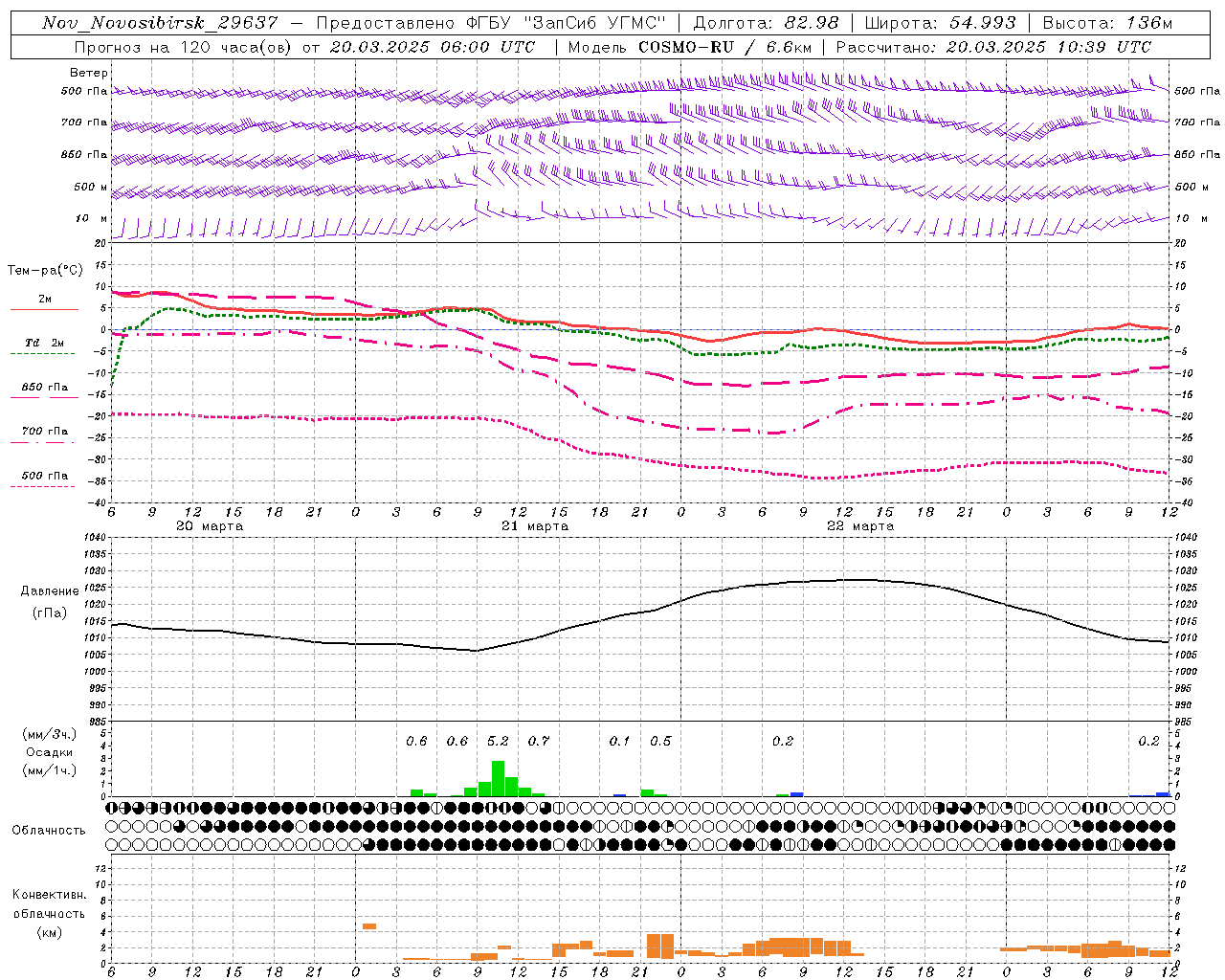
Task: Click the 'Облачность' cloud cover label
Action: [49, 831]
